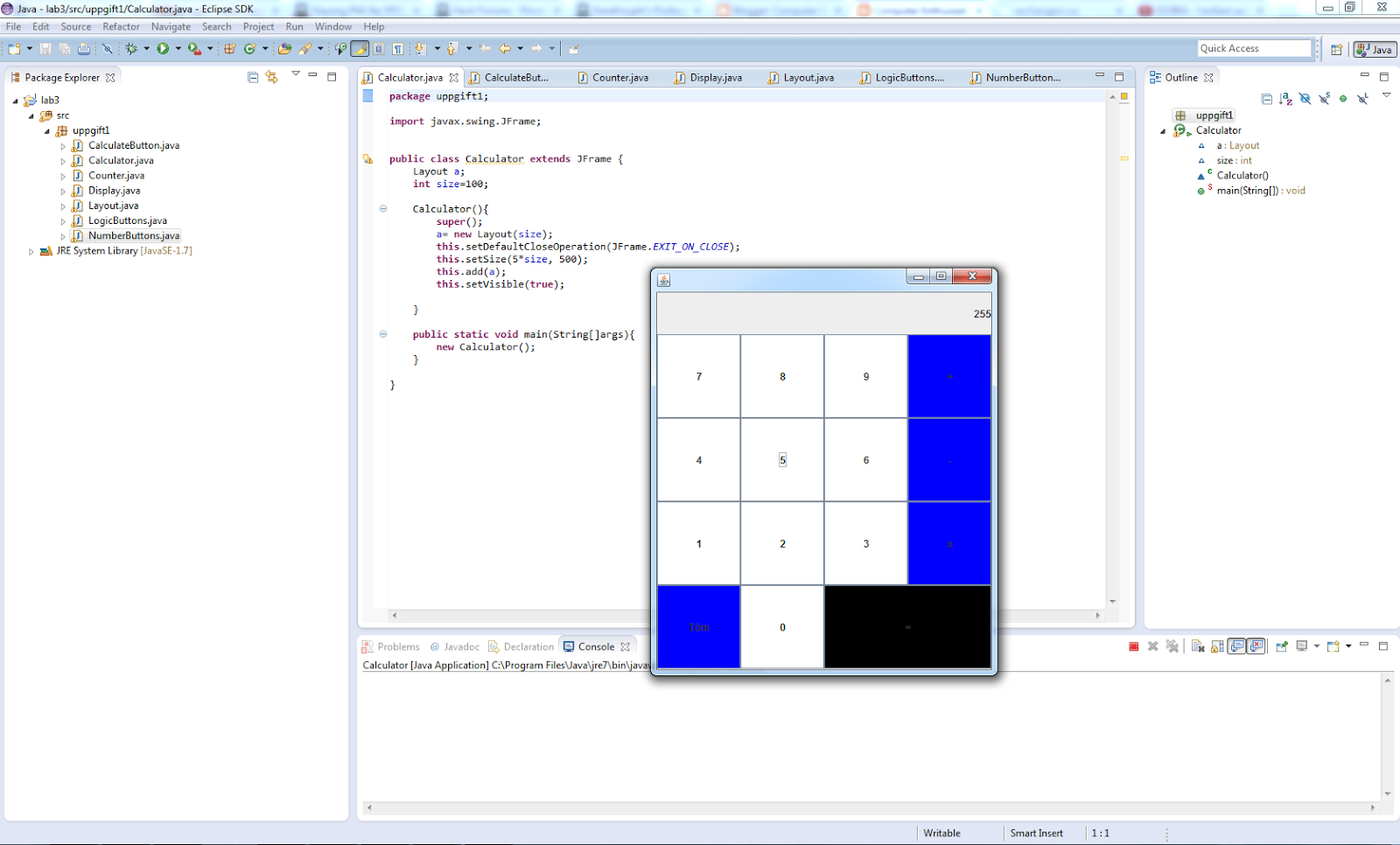Collapse All in the Outline view

point(1267,100)
